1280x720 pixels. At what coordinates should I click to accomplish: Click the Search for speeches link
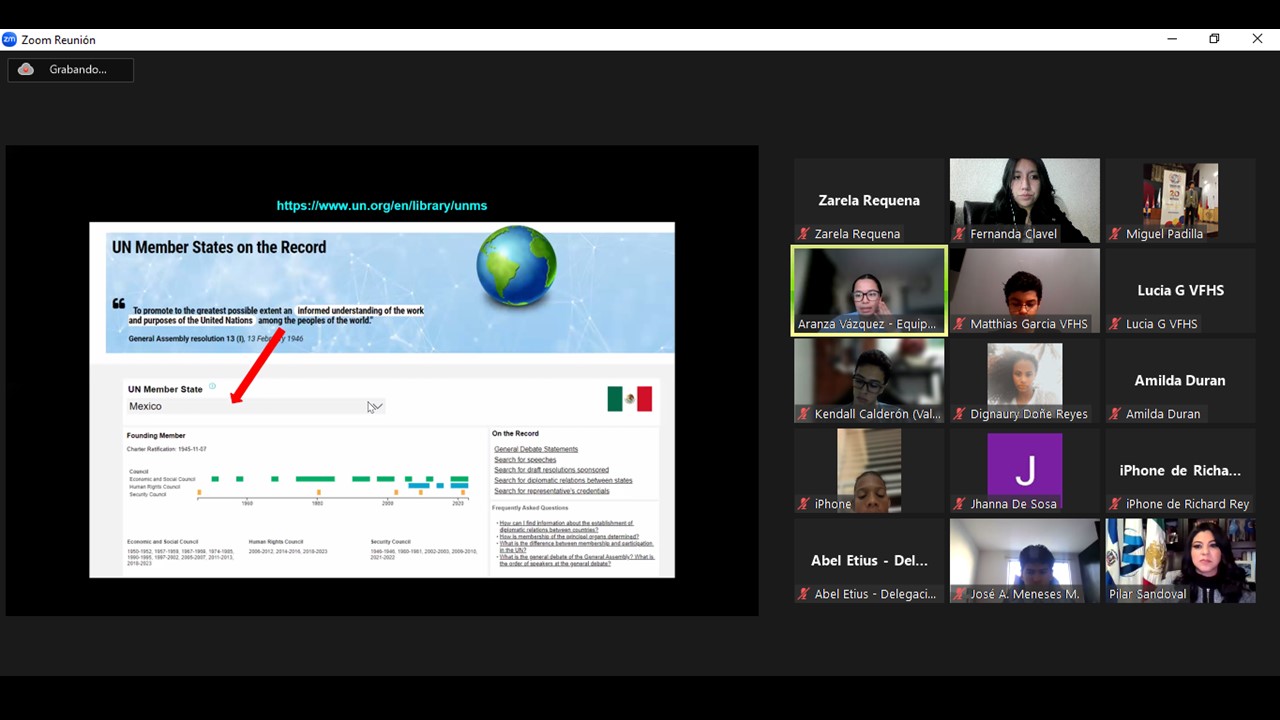[x=524, y=460]
